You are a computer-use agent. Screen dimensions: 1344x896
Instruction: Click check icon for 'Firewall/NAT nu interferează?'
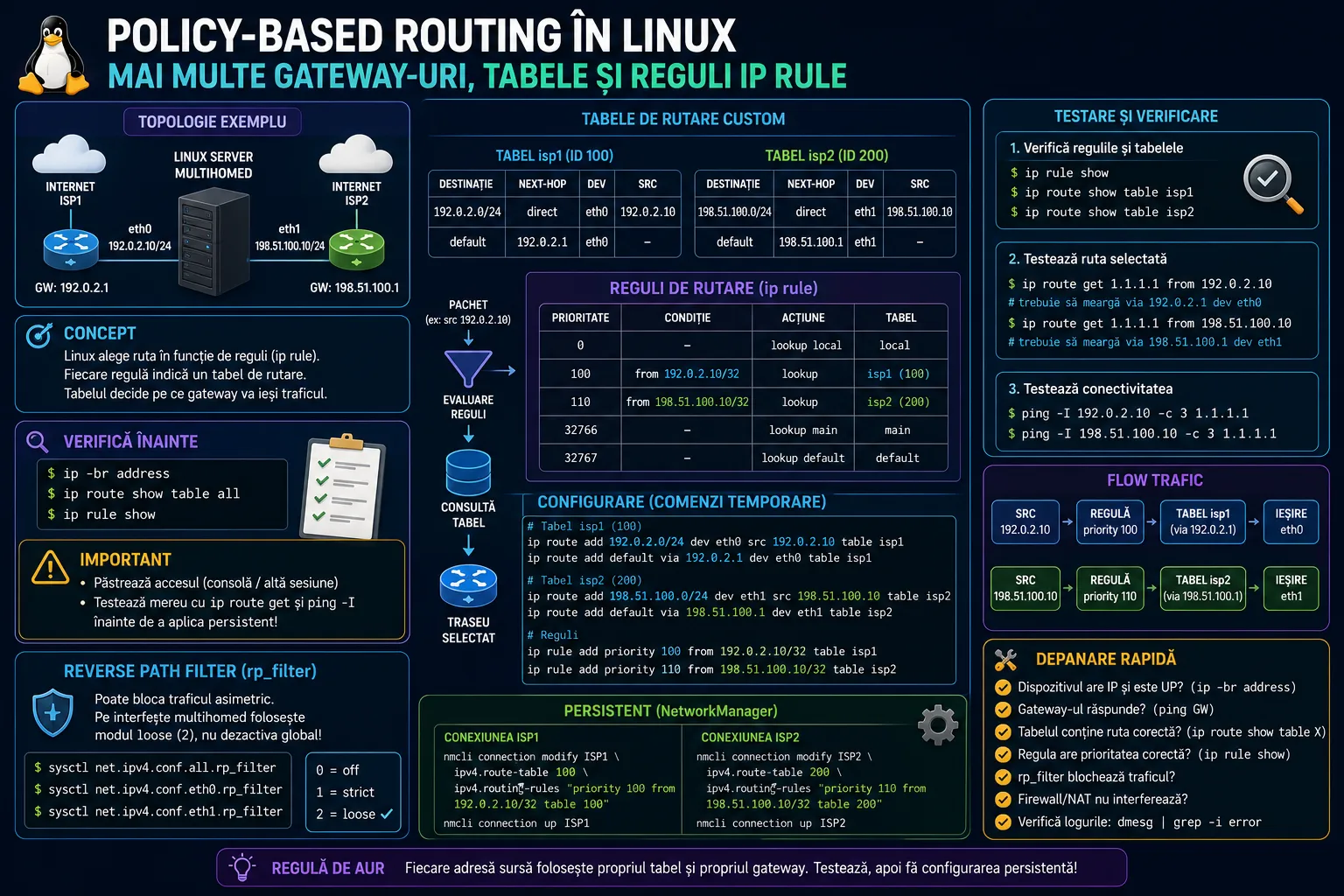click(1003, 799)
